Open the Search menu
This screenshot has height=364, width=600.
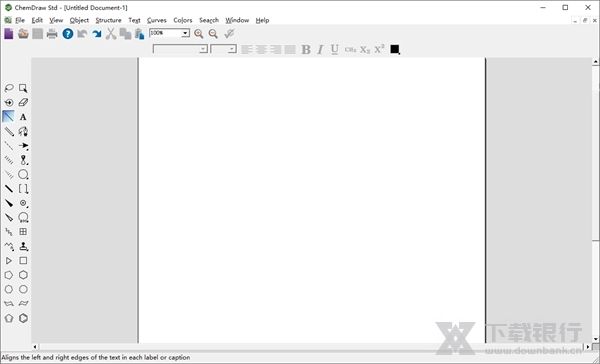click(209, 20)
